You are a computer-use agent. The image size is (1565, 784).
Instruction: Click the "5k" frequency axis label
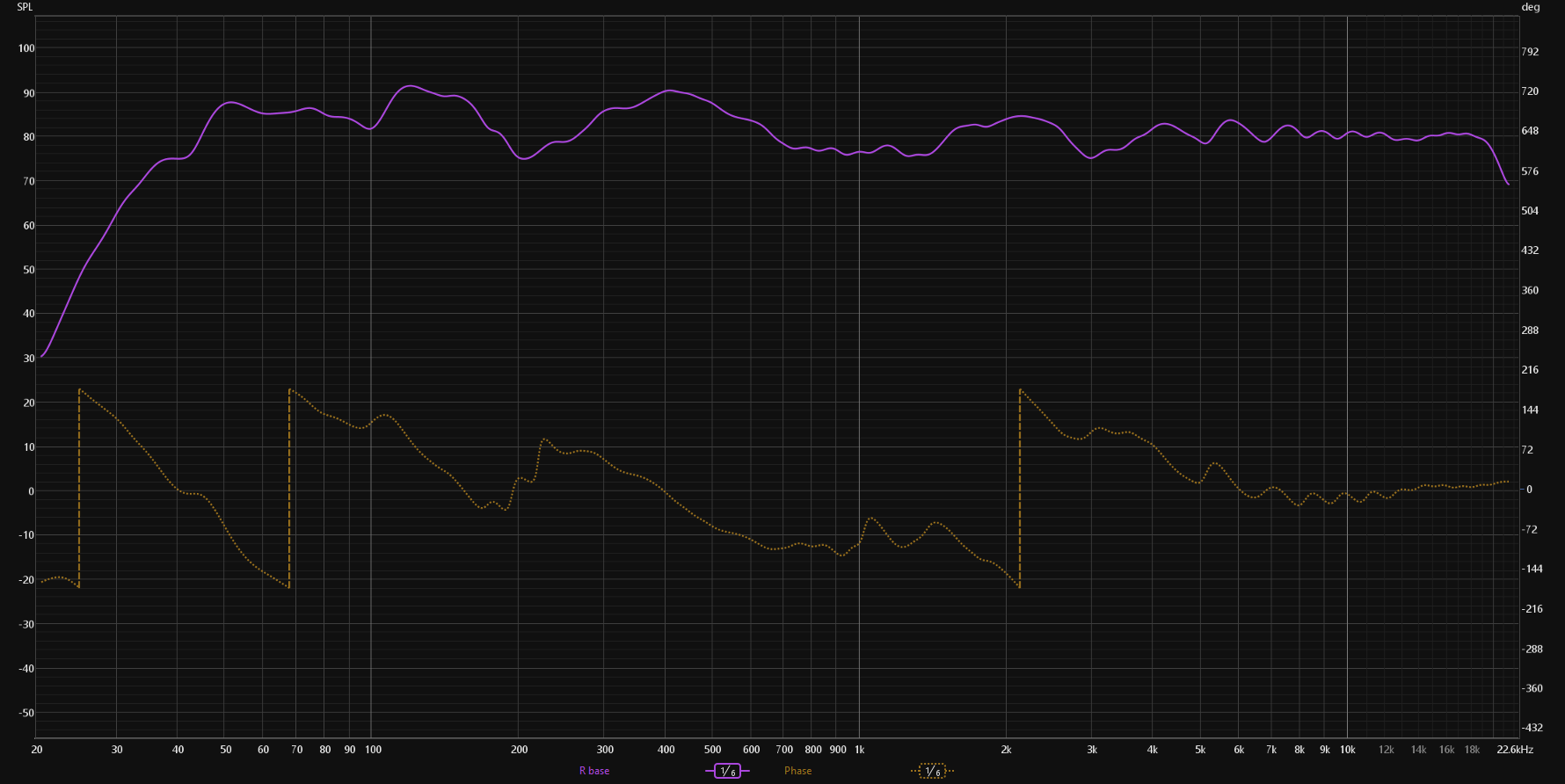click(1200, 750)
